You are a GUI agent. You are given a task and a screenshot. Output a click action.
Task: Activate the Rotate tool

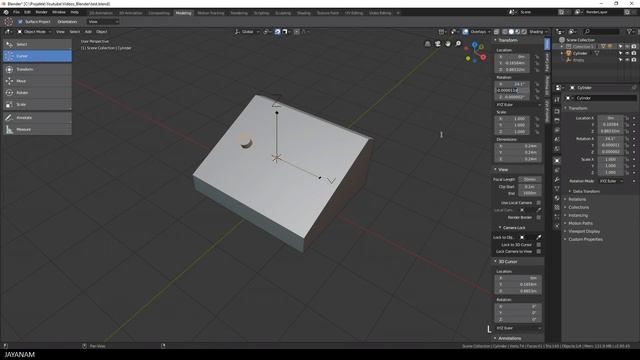click(x=38, y=93)
